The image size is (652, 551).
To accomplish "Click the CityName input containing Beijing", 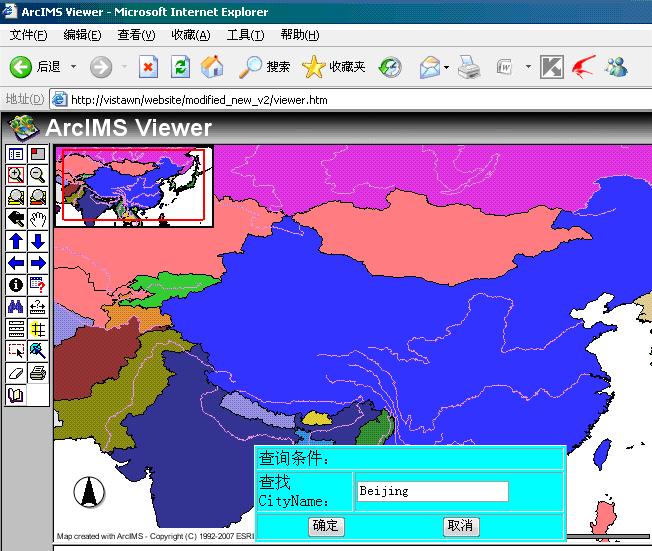I will pyautogui.click(x=432, y=491).
